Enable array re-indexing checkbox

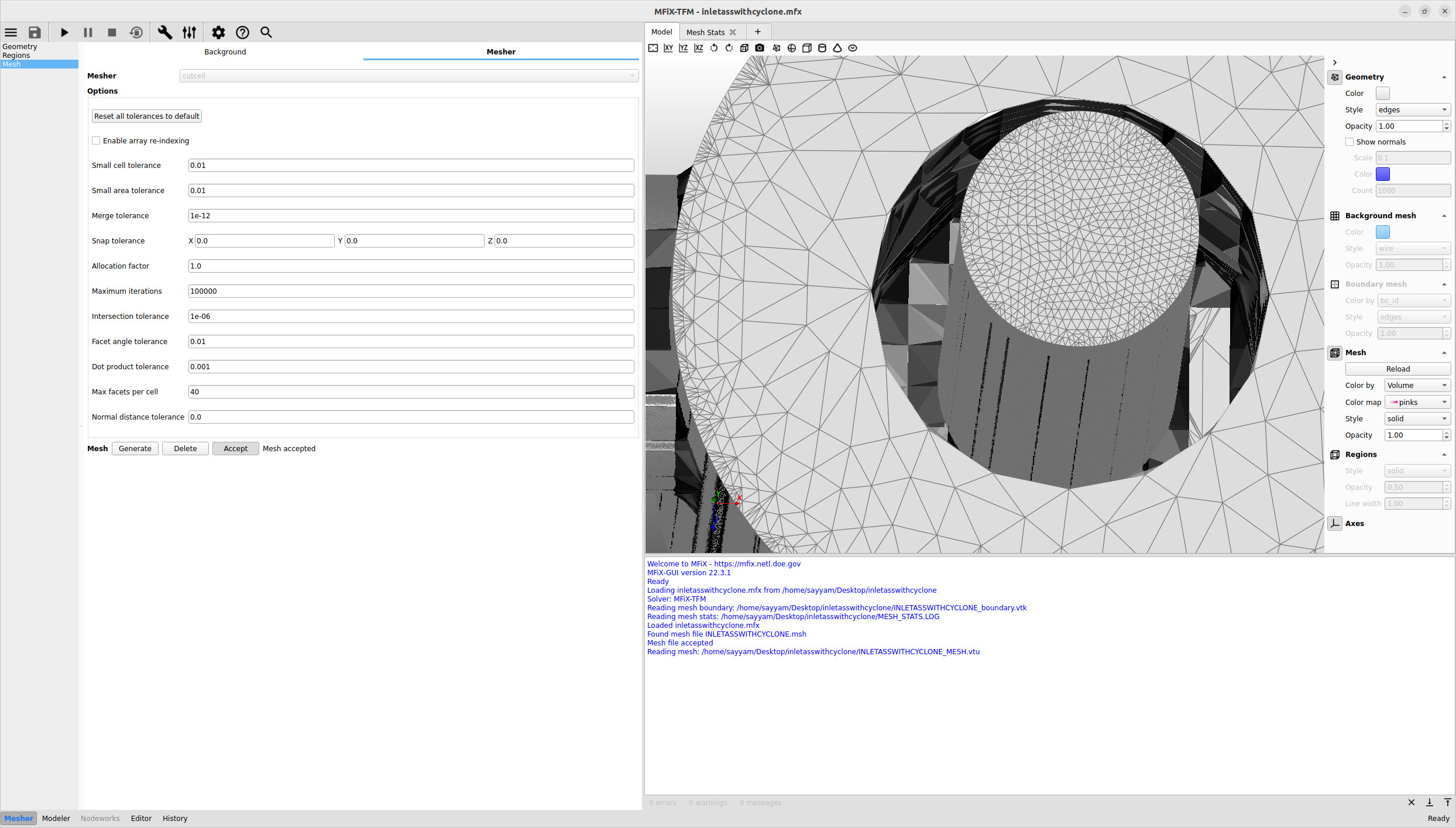[x=96, y=140]
